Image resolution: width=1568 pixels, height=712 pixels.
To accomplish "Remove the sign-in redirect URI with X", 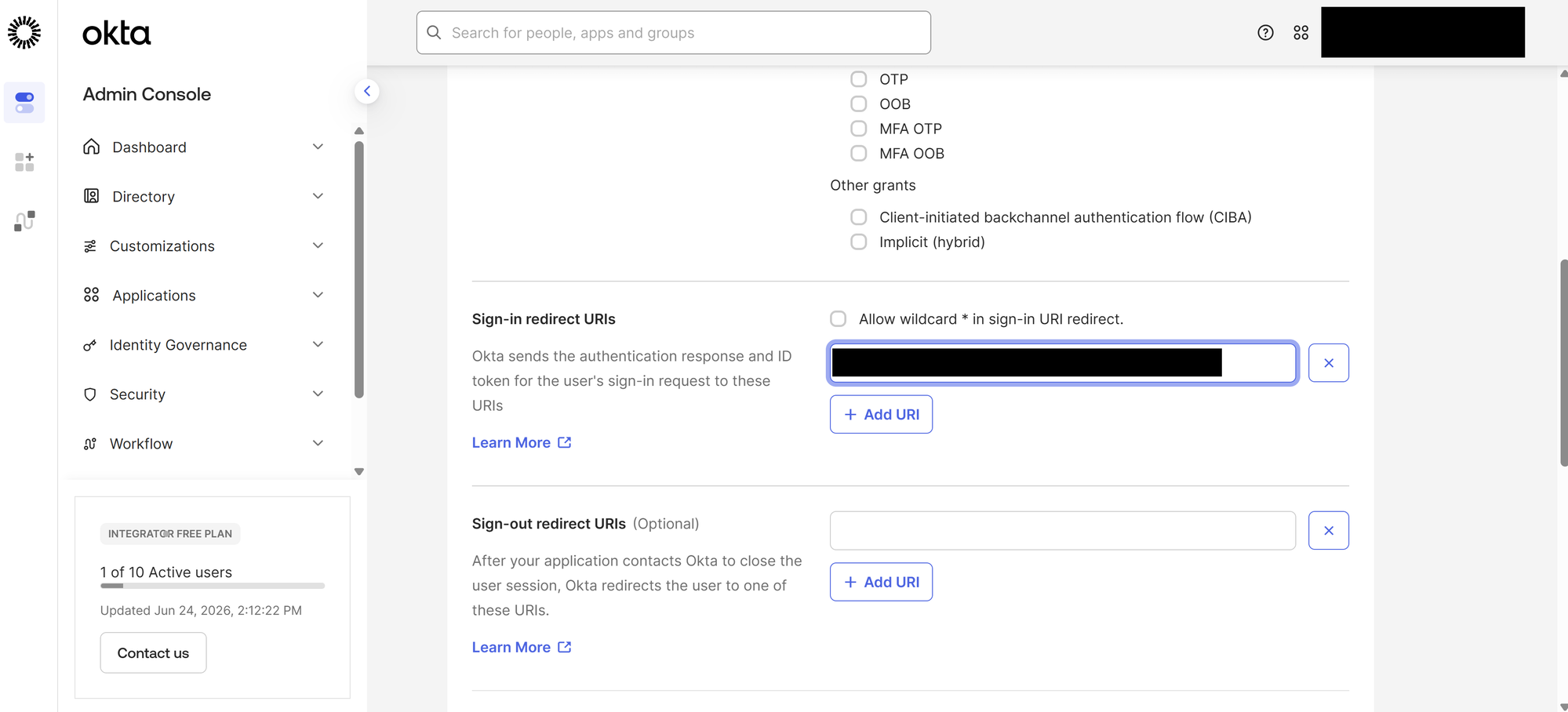I will coord(1329,363).
